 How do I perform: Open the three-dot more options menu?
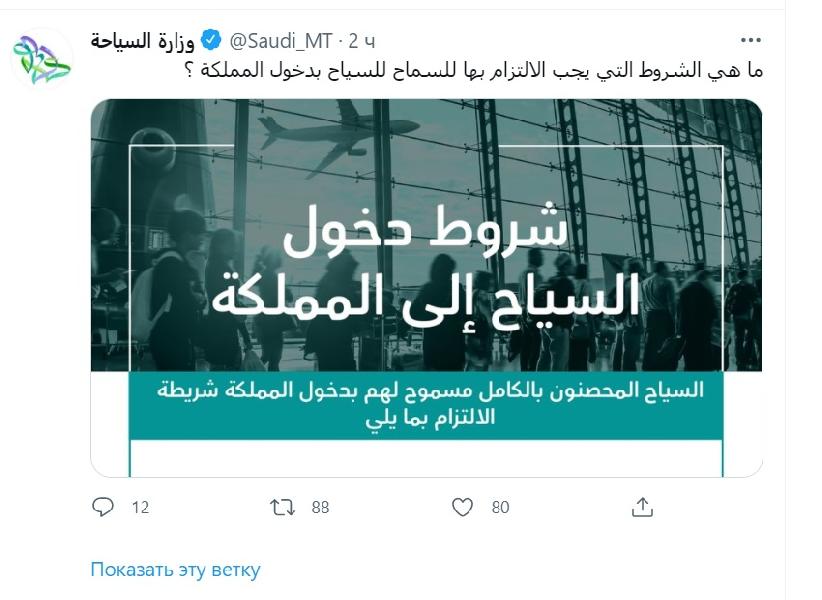click(750, 41)
